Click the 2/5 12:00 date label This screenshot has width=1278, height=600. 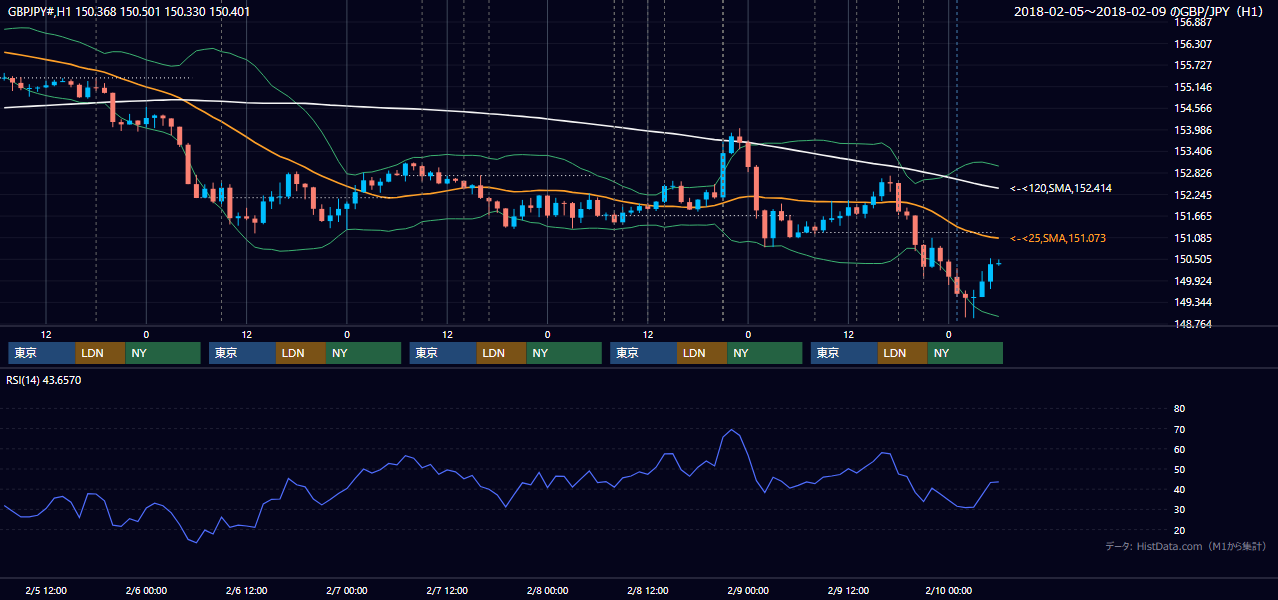46,590
